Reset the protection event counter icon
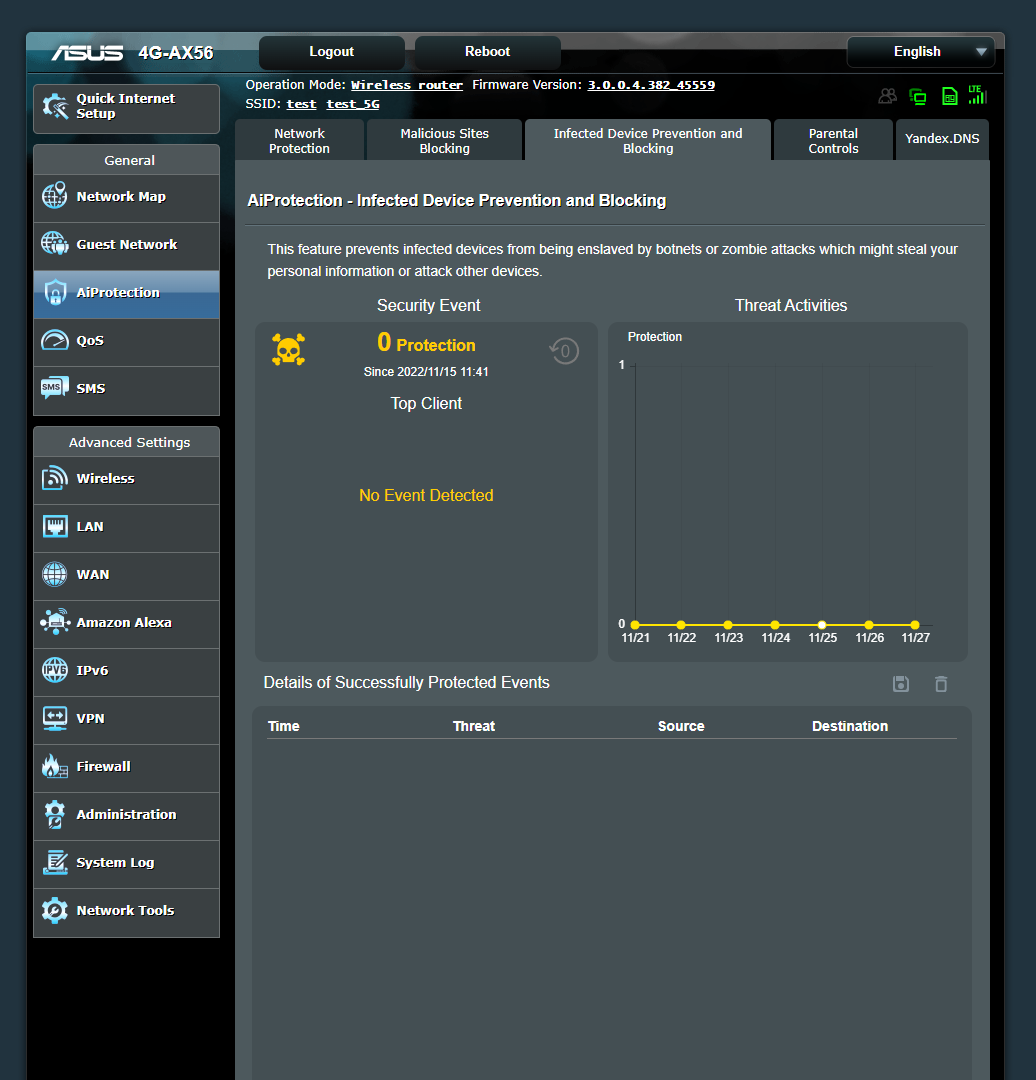This screenshot has height=1080, width=1036. tap(564, 351)
